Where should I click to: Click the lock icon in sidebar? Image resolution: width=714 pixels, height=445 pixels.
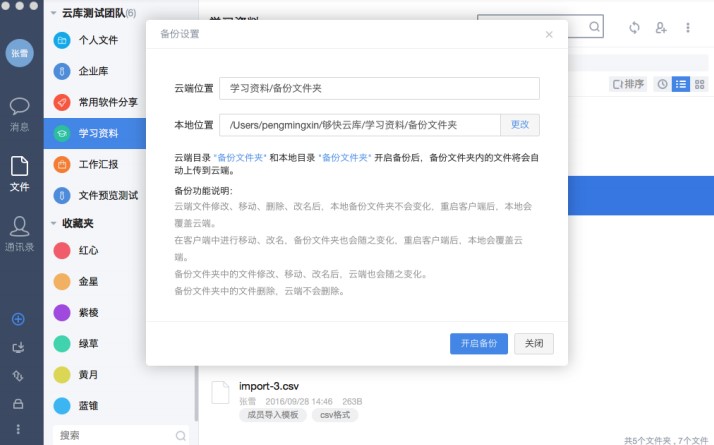pyautogui.click(x=18, y=404)
